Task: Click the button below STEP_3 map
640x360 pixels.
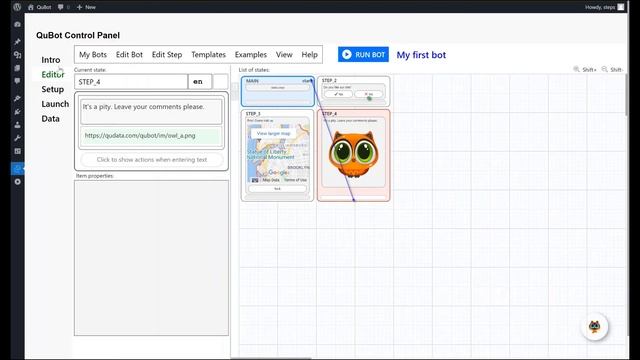Action: (278, 189)
